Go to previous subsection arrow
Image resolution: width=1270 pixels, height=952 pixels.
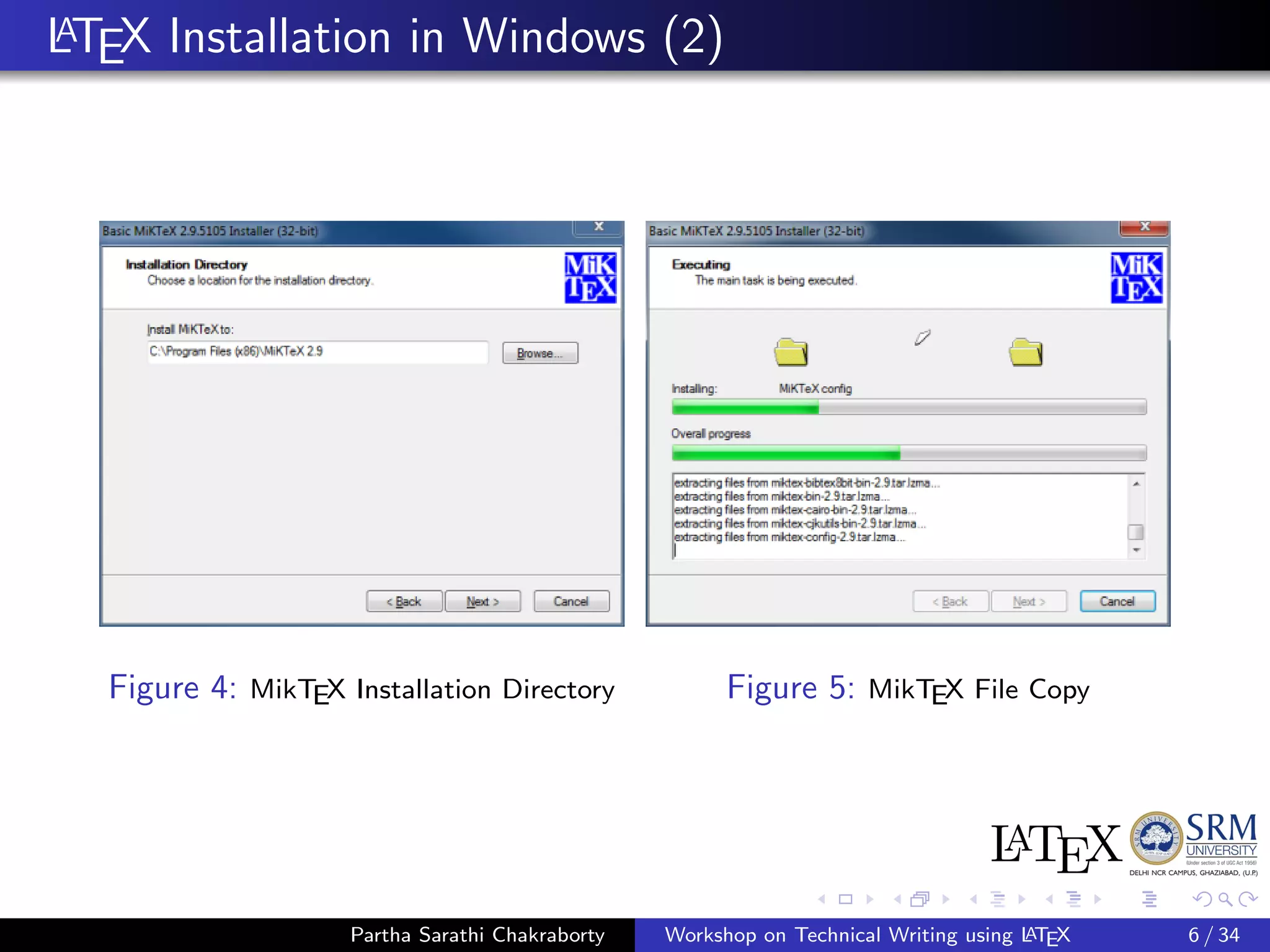[974, 899]
